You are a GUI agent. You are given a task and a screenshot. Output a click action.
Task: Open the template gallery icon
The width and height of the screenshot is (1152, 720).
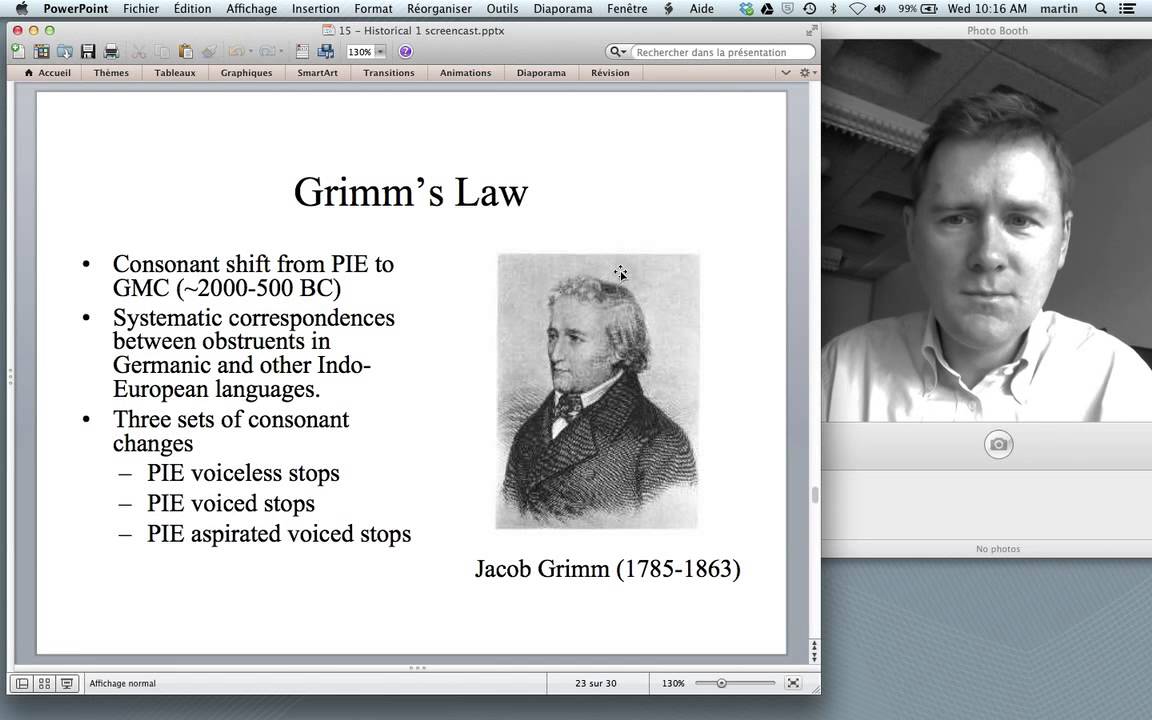click(x=42, y=51)
